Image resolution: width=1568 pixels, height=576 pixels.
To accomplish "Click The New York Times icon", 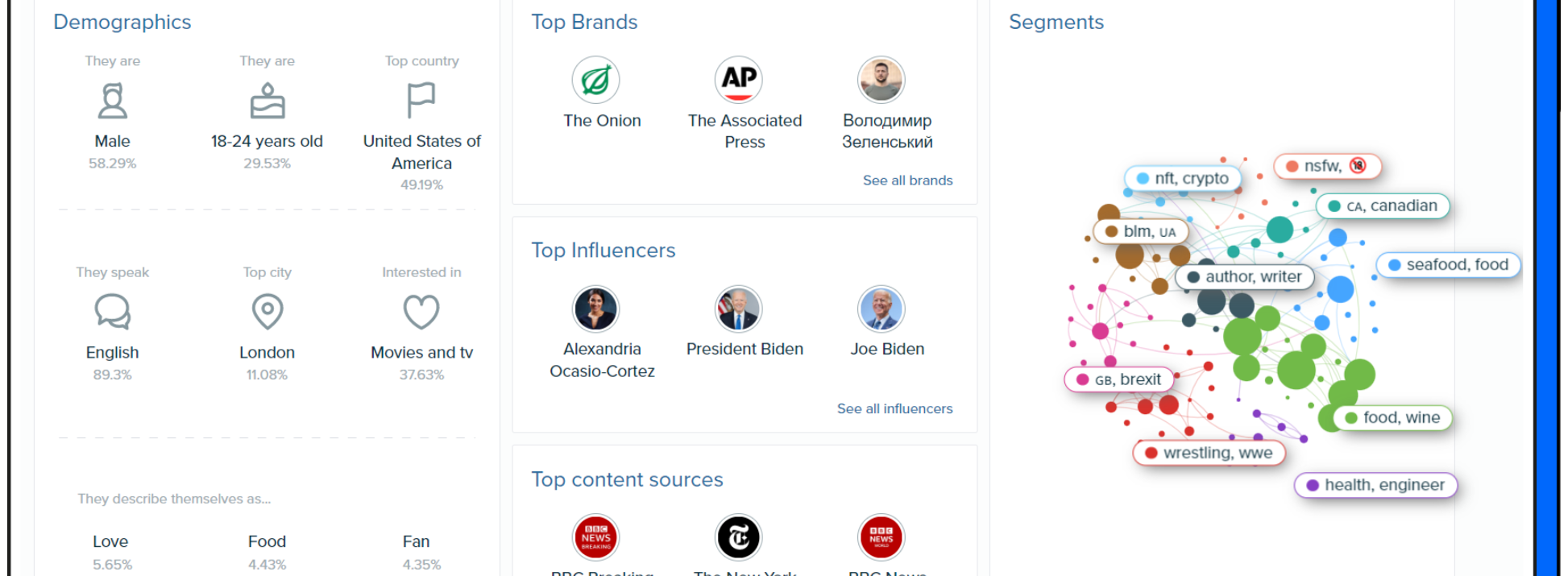I will tap(738, 537).
